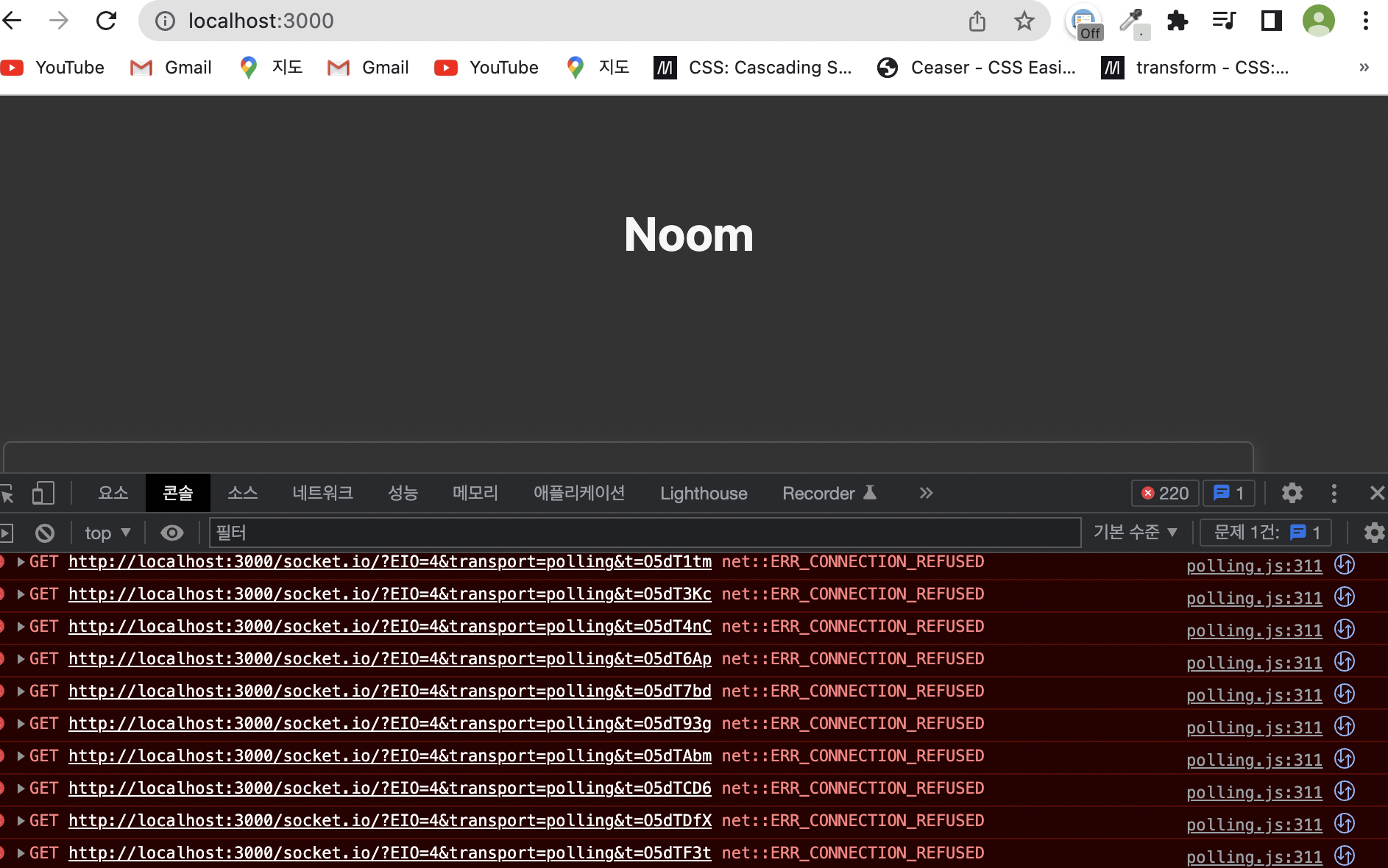Expand the GET error ending 05dT6Ap
This screenshot has width=1388, height=868.
tap(21, 659)
